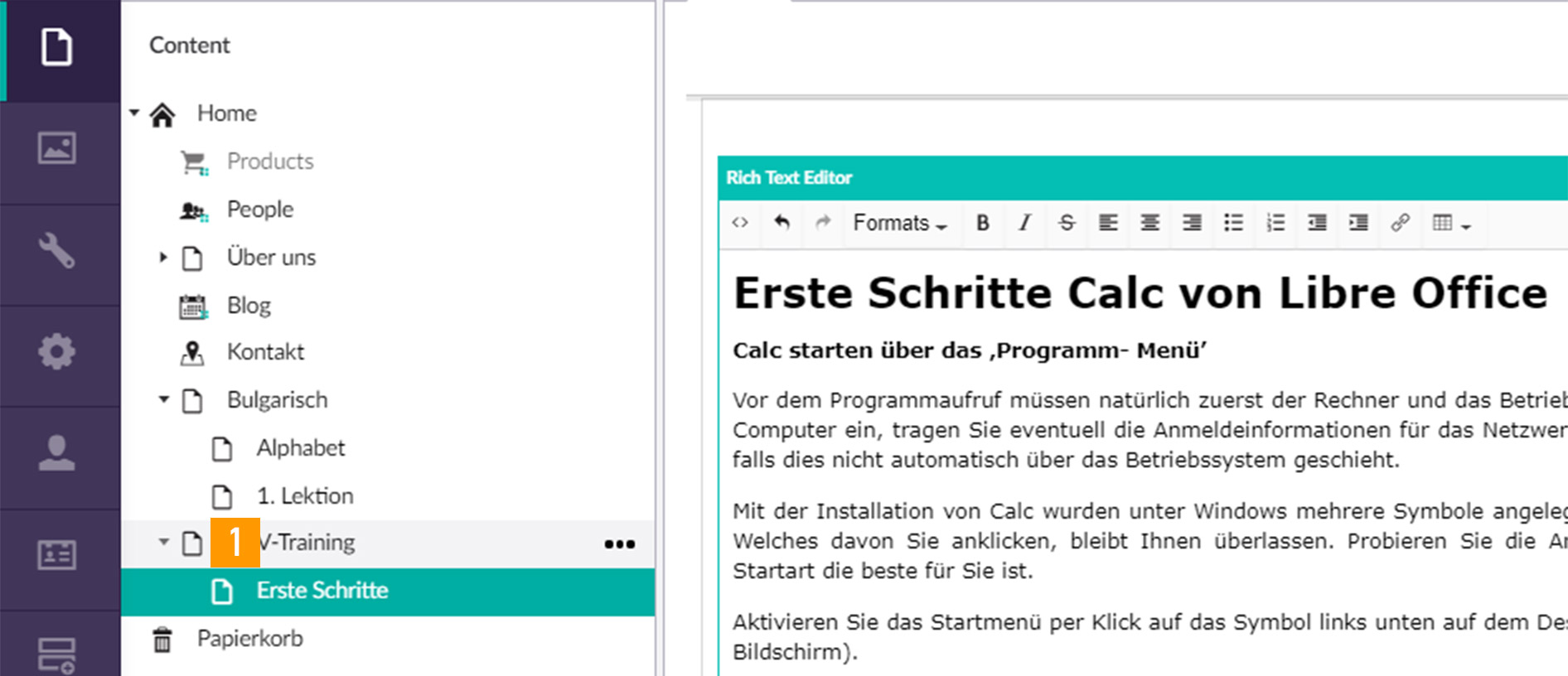Open the Members card section icon

pos(57,554)
